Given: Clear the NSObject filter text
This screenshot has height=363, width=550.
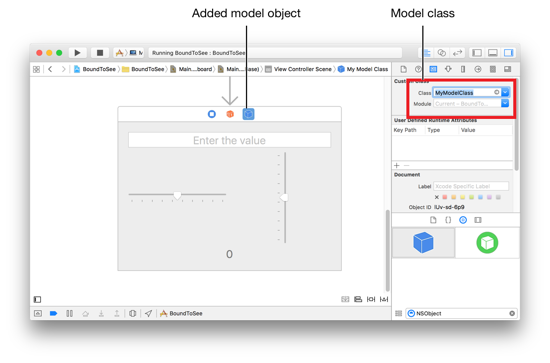Looking at the screenshot, I should (512, 313).
